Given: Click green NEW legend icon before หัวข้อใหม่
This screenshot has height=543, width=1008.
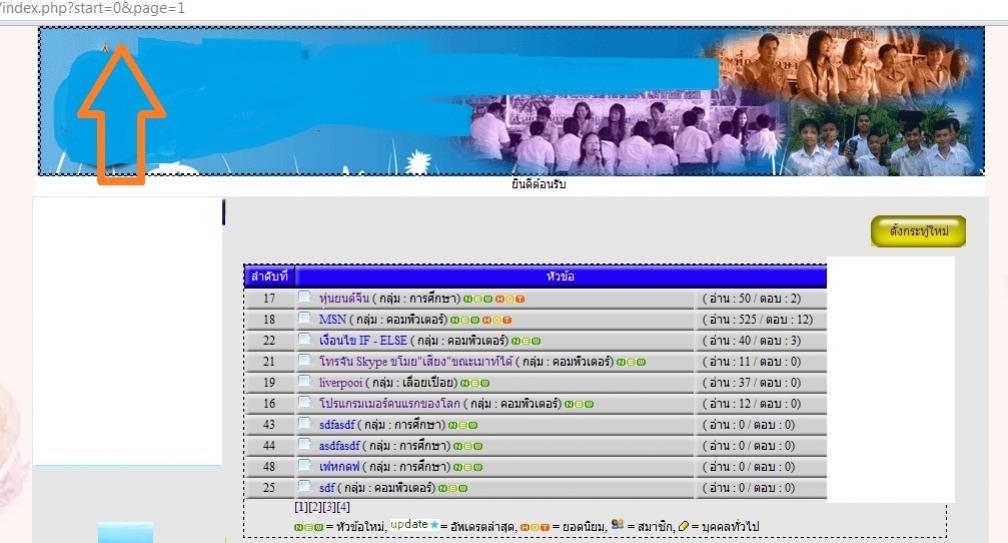Looking at the screenshot, I should pos(309,528).
